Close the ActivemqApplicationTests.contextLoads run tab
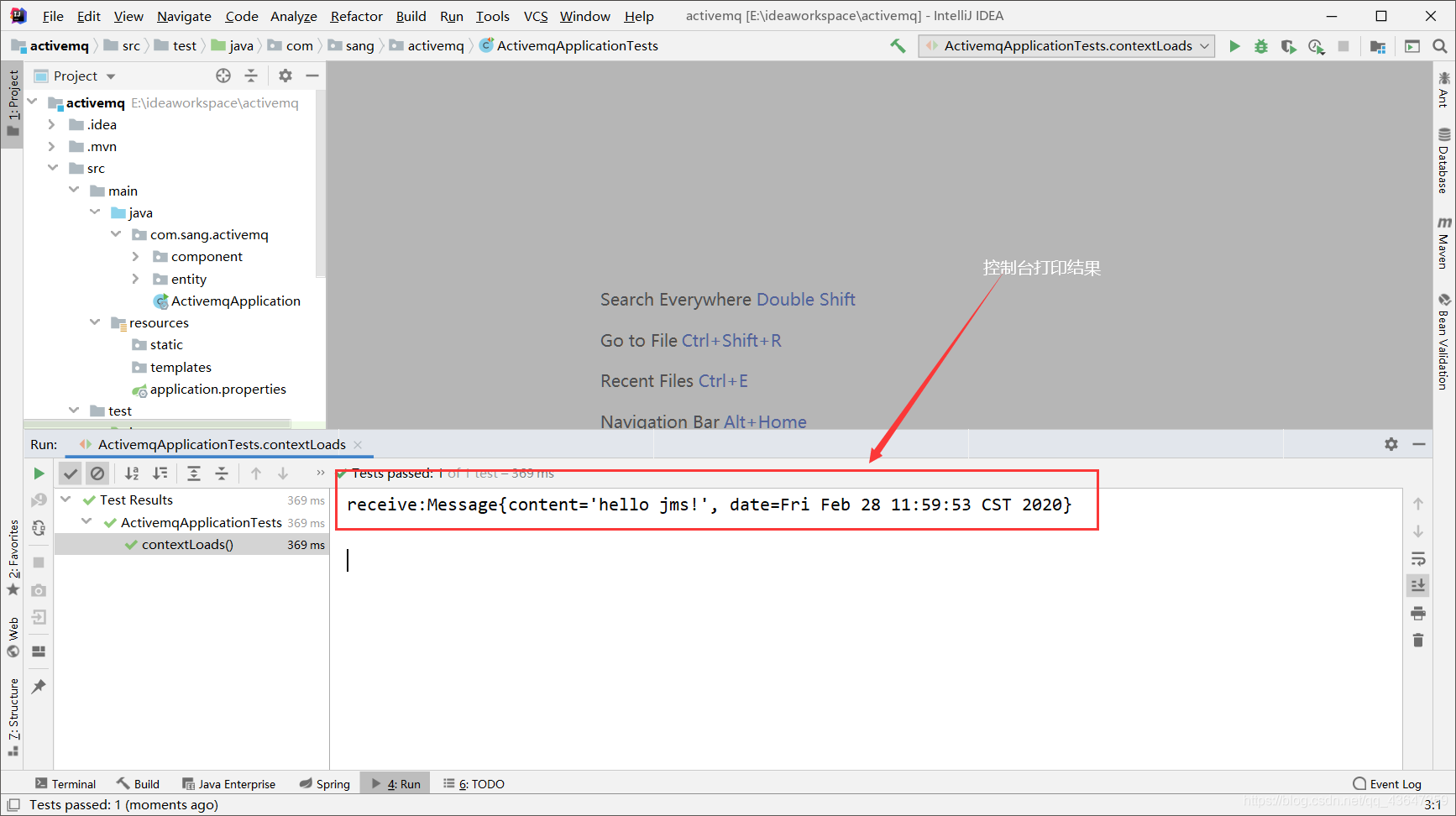This screenshot has height=816, width=1456. pos(358,445)
